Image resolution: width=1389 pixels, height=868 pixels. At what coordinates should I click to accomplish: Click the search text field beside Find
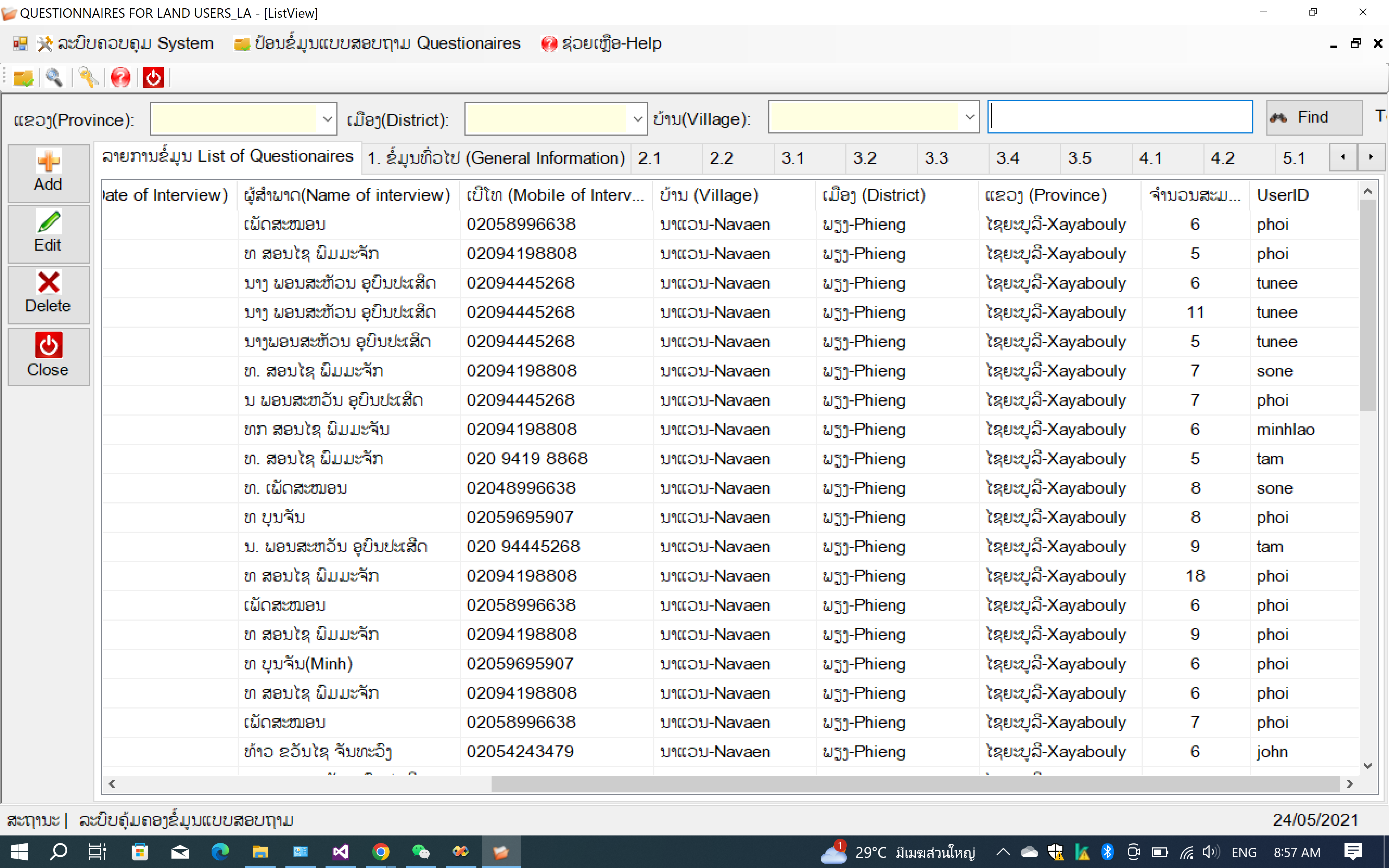point(1119,117)
